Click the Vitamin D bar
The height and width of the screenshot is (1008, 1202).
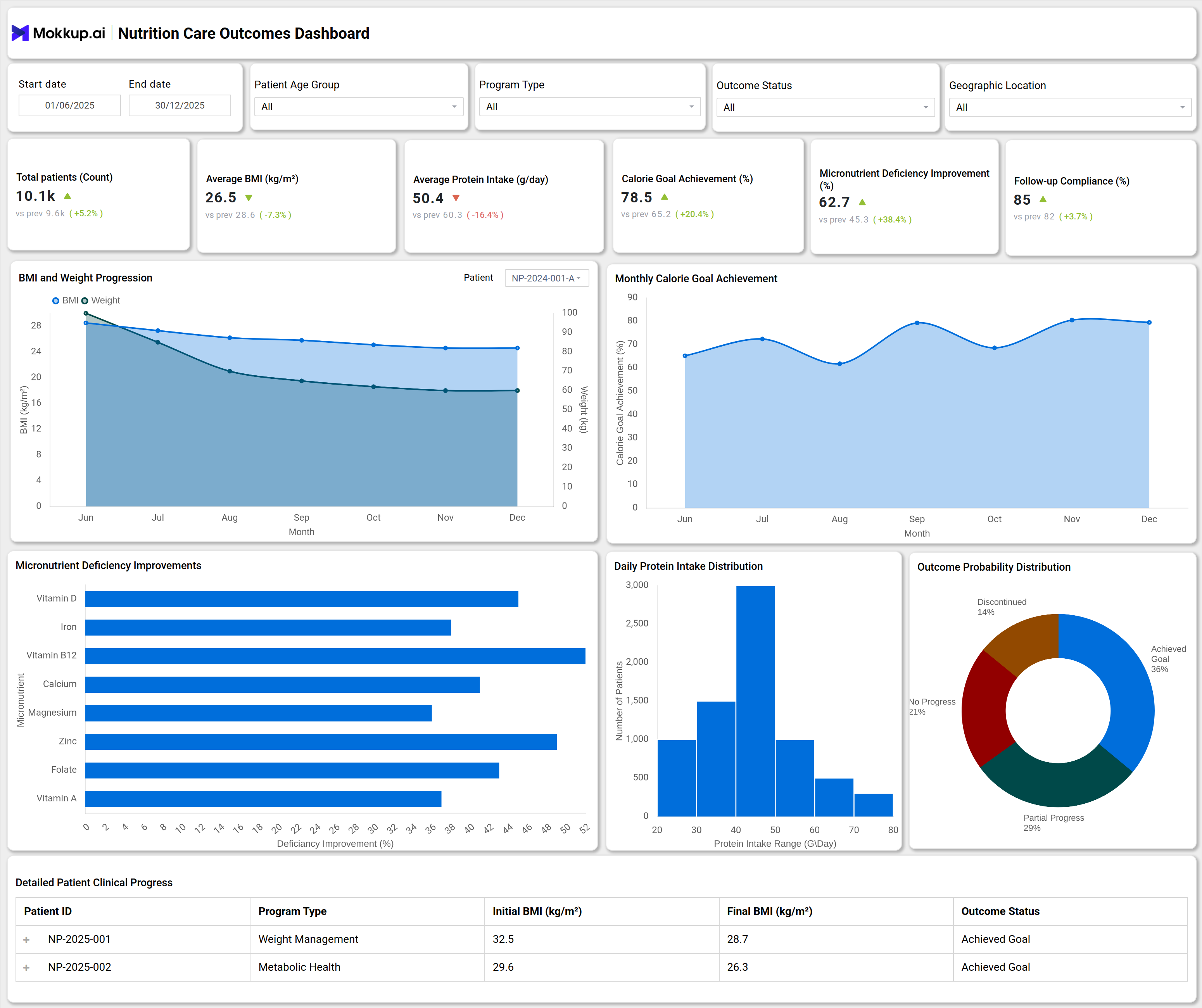(302, 599)
